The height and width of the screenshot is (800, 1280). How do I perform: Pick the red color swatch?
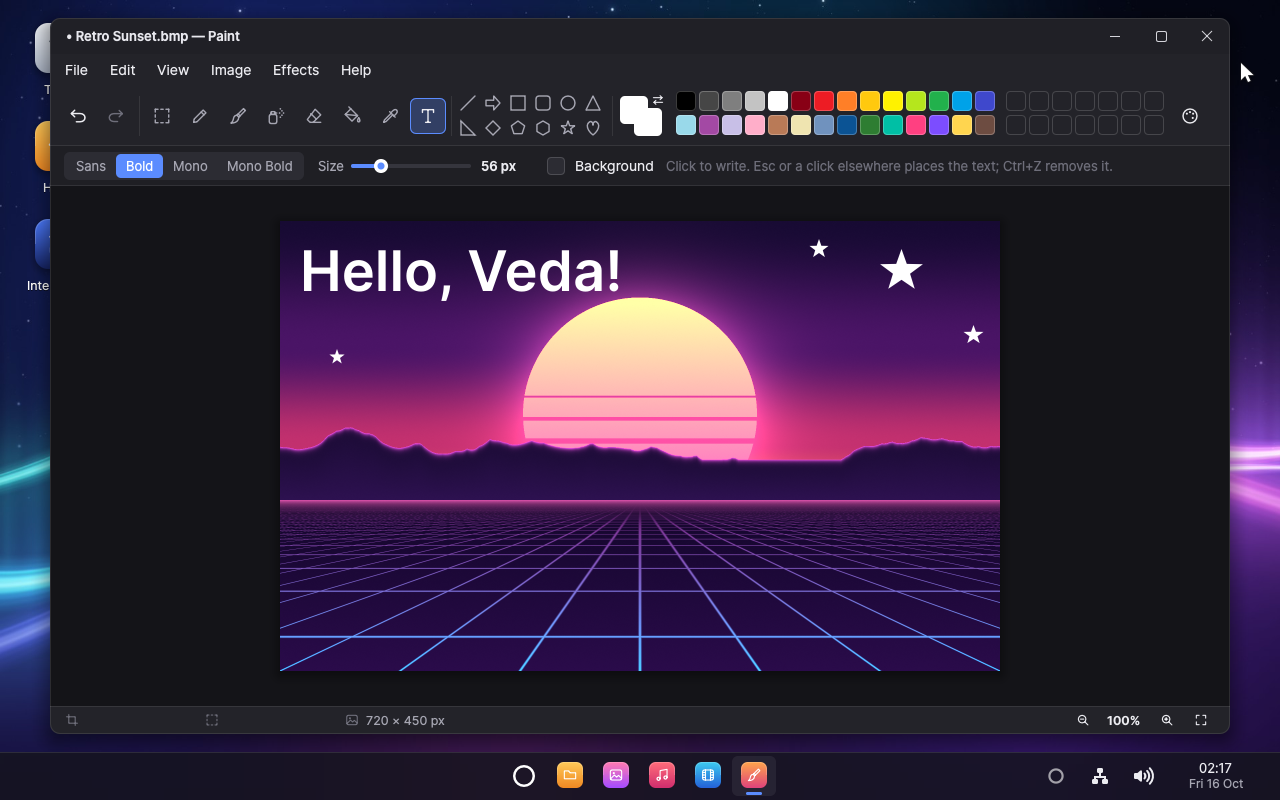point(824,101)
